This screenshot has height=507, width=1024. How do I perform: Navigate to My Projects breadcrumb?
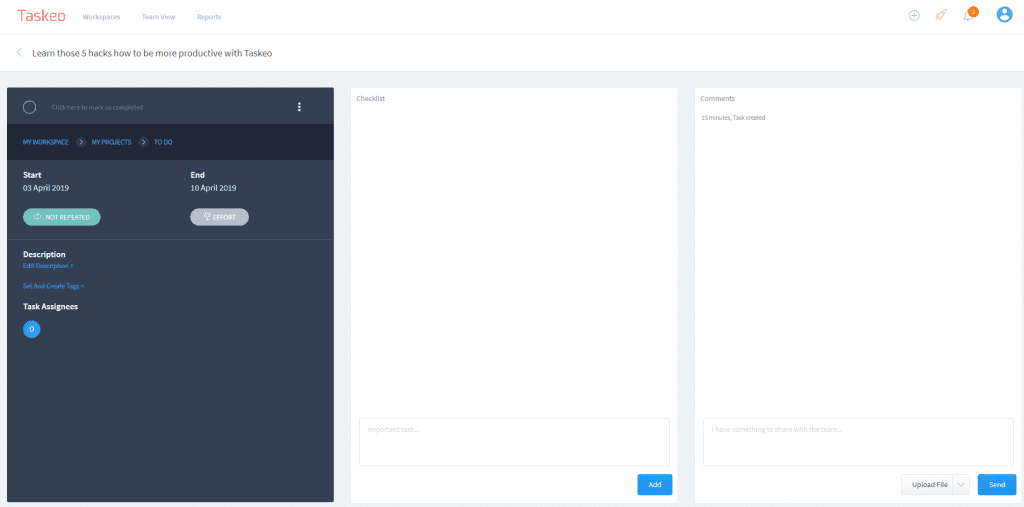pyautogui.click(x=111, y=142)
